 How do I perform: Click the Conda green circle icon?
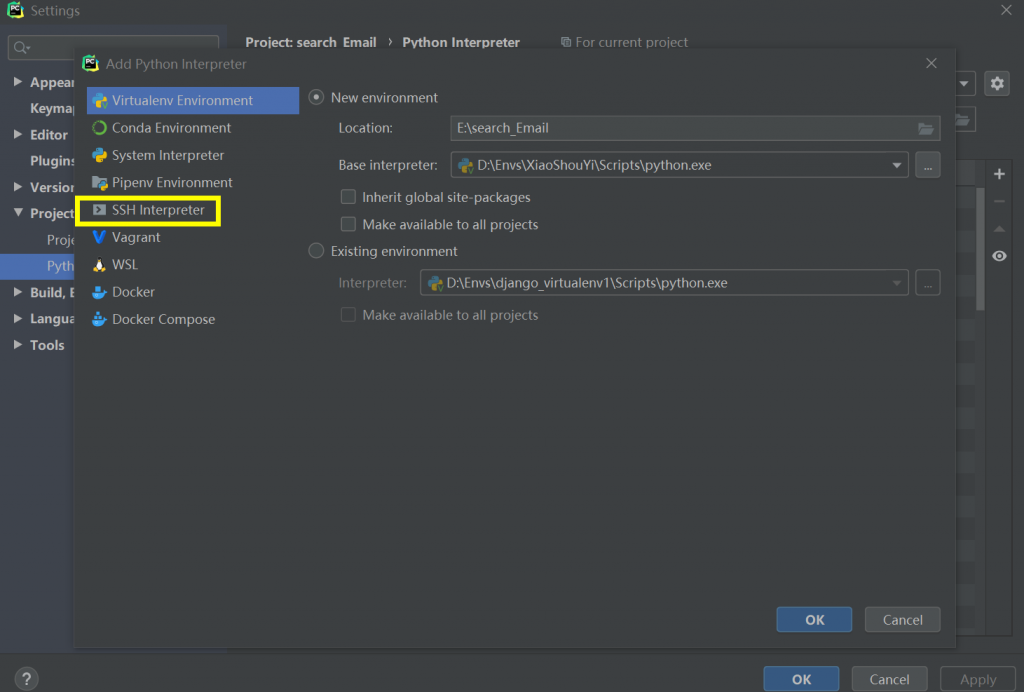click(x=99, y=128)
